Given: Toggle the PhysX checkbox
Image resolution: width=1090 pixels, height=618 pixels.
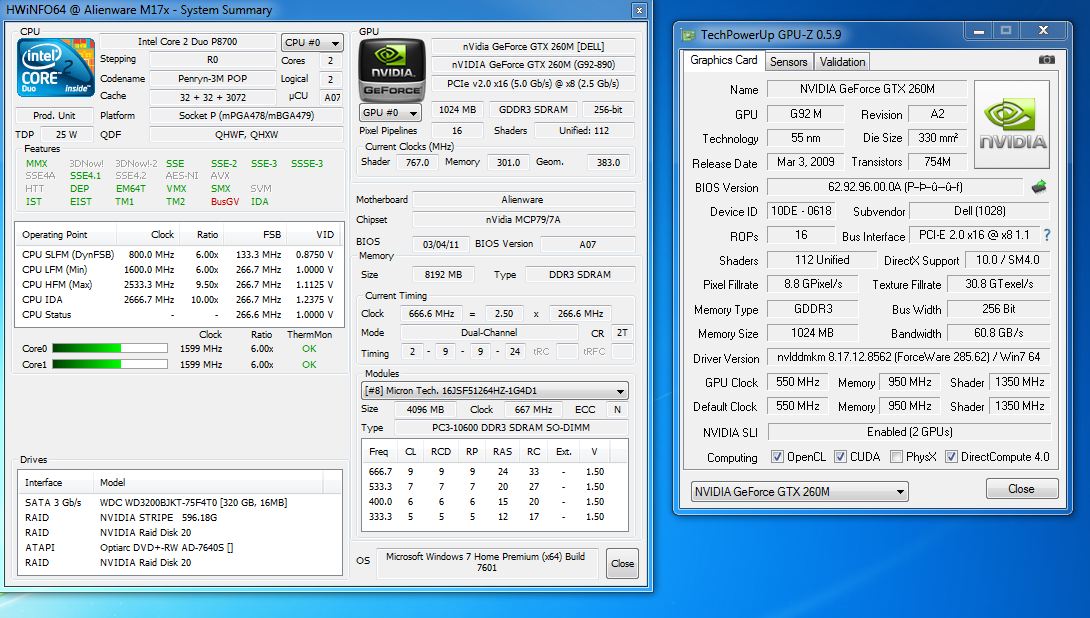Looking at the screenshot, I should pyautogui.click(x=897, y=457).
